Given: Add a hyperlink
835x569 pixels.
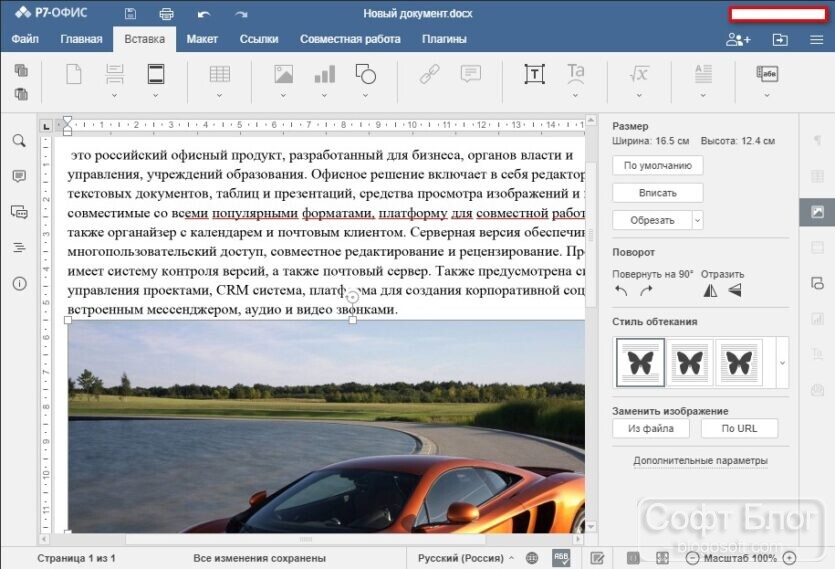Looking at the screenshot, I should tap(429, 74).
